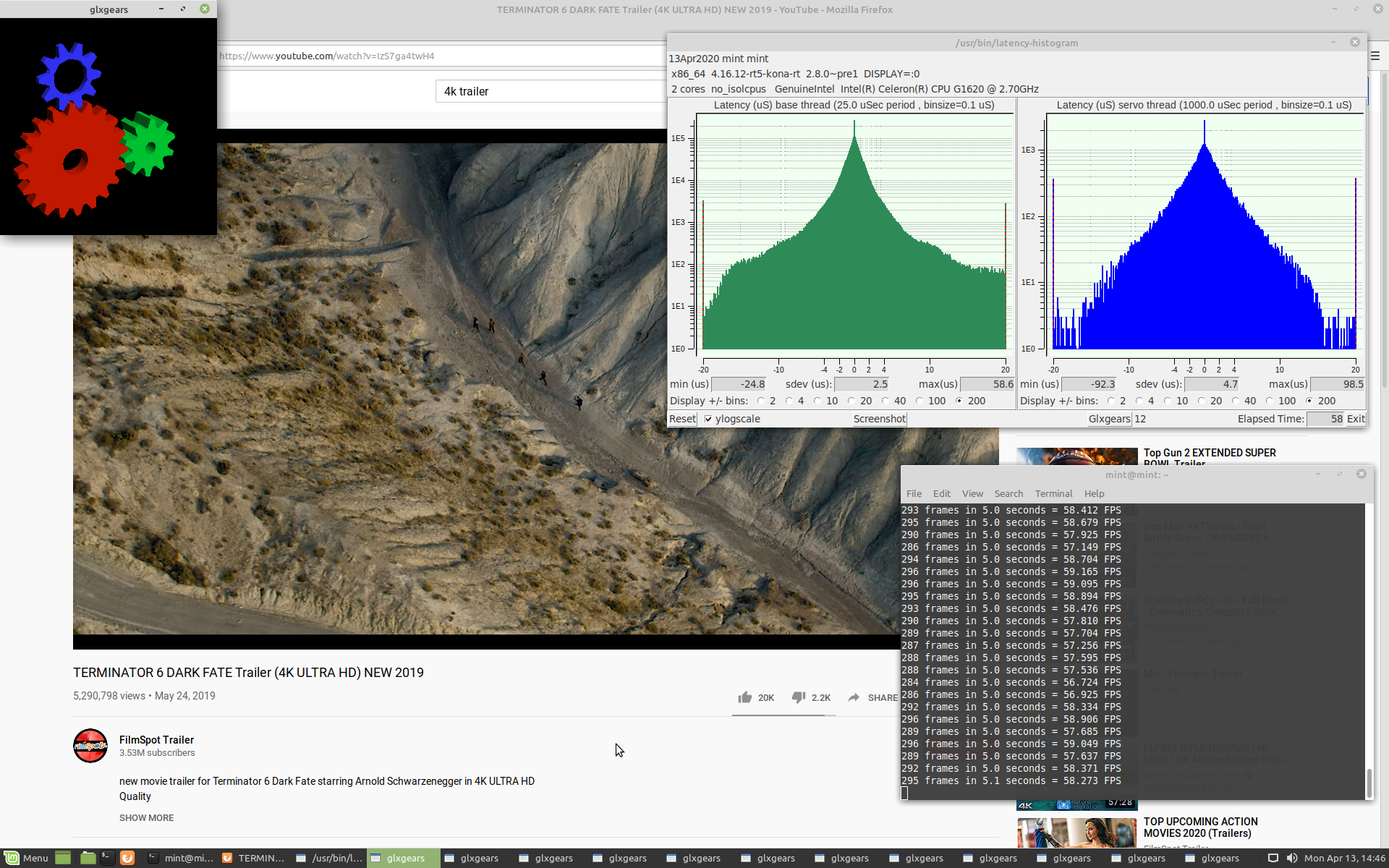Select base thread 4 bins radio
The width and height of the screenshot is (1389, 868).
coord(789,401)
